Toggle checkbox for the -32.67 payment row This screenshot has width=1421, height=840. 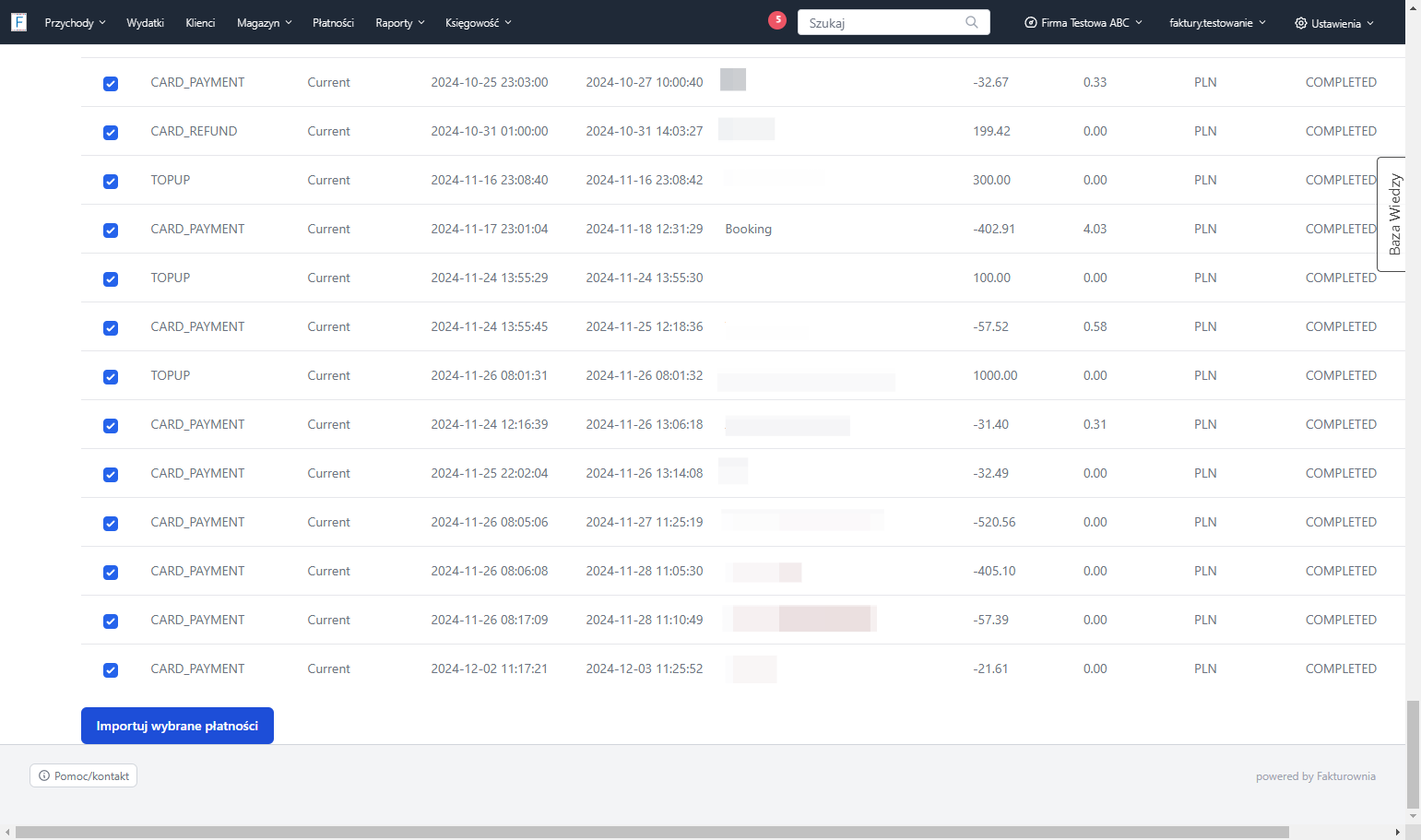click(x=111, y=84)
